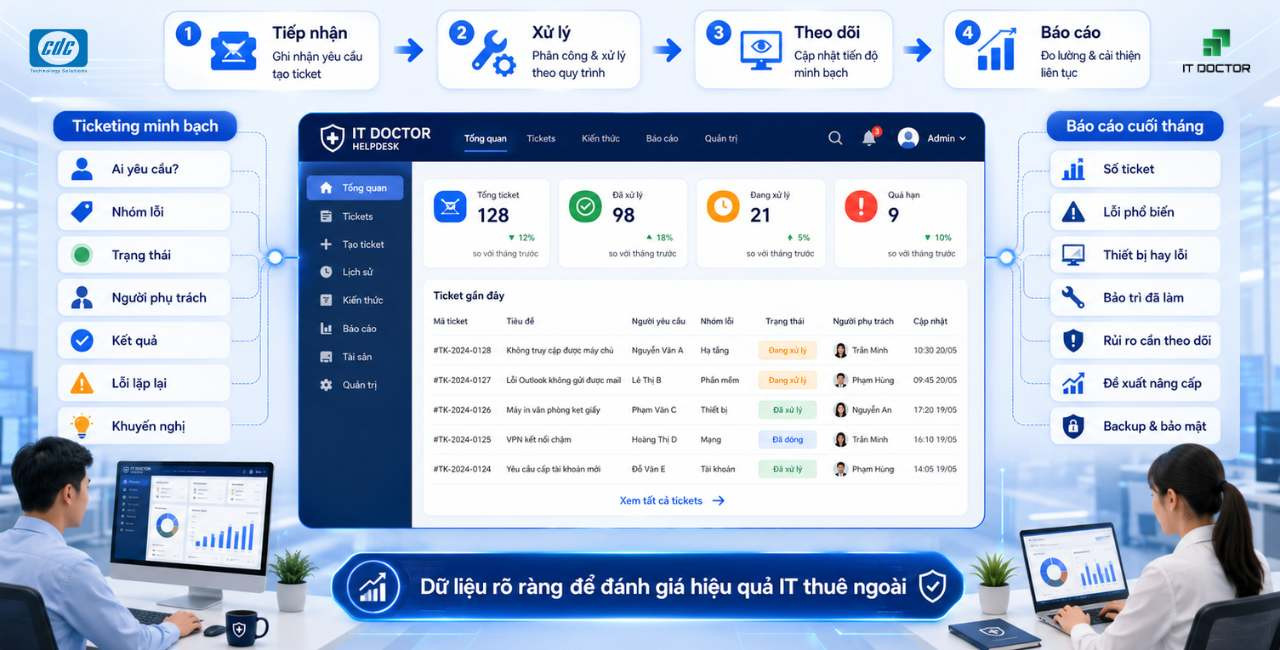1280x650 pixels.
Task: Click the Lỗi phổ biến warning icon
Action: 1073,212
